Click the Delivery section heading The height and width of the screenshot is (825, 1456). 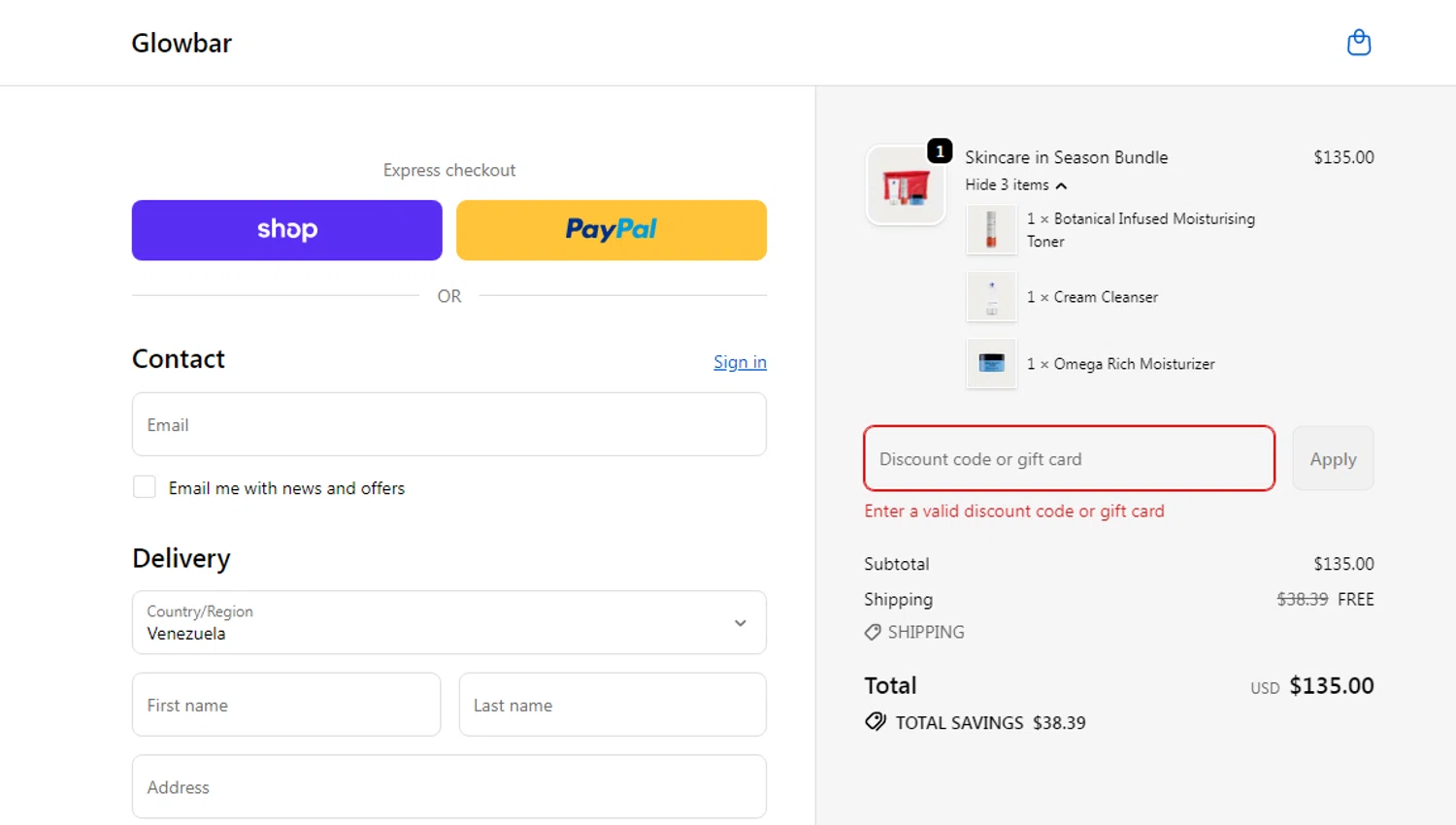click(x=182, y=558)
